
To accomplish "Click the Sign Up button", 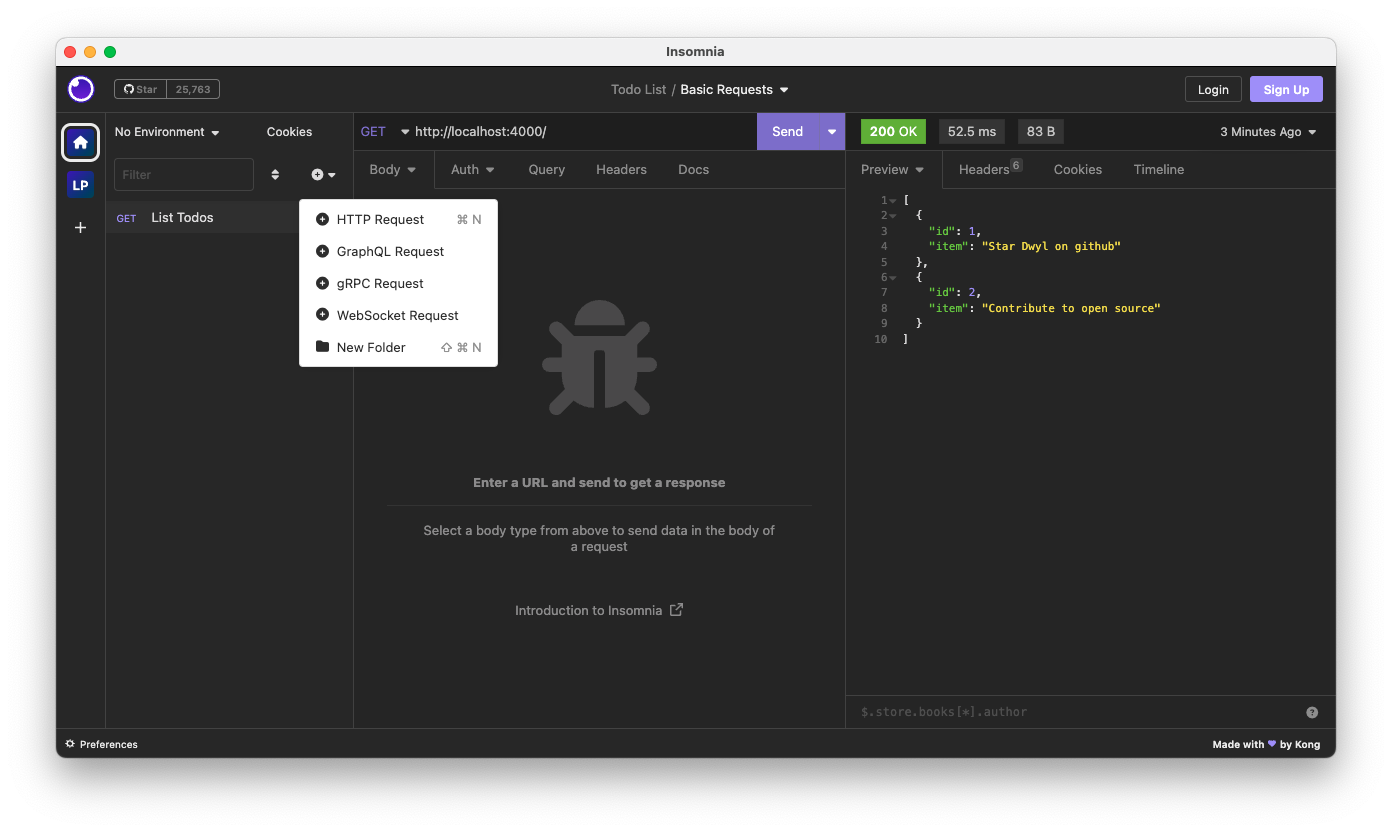I will pos(1286,89).
